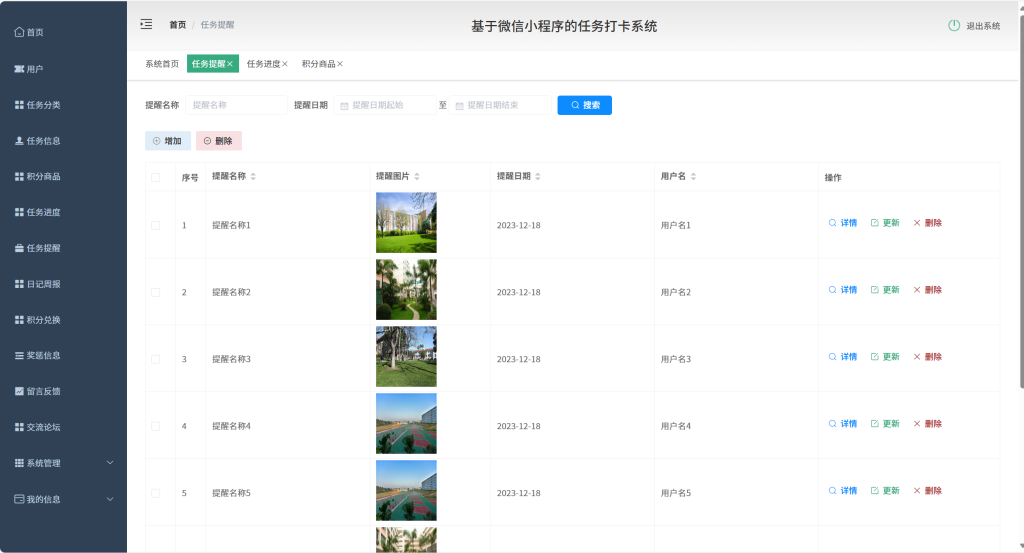1024x553 pixels.
Task: Check the row of 提醒名称3
Action: click(x=155, y=359)
